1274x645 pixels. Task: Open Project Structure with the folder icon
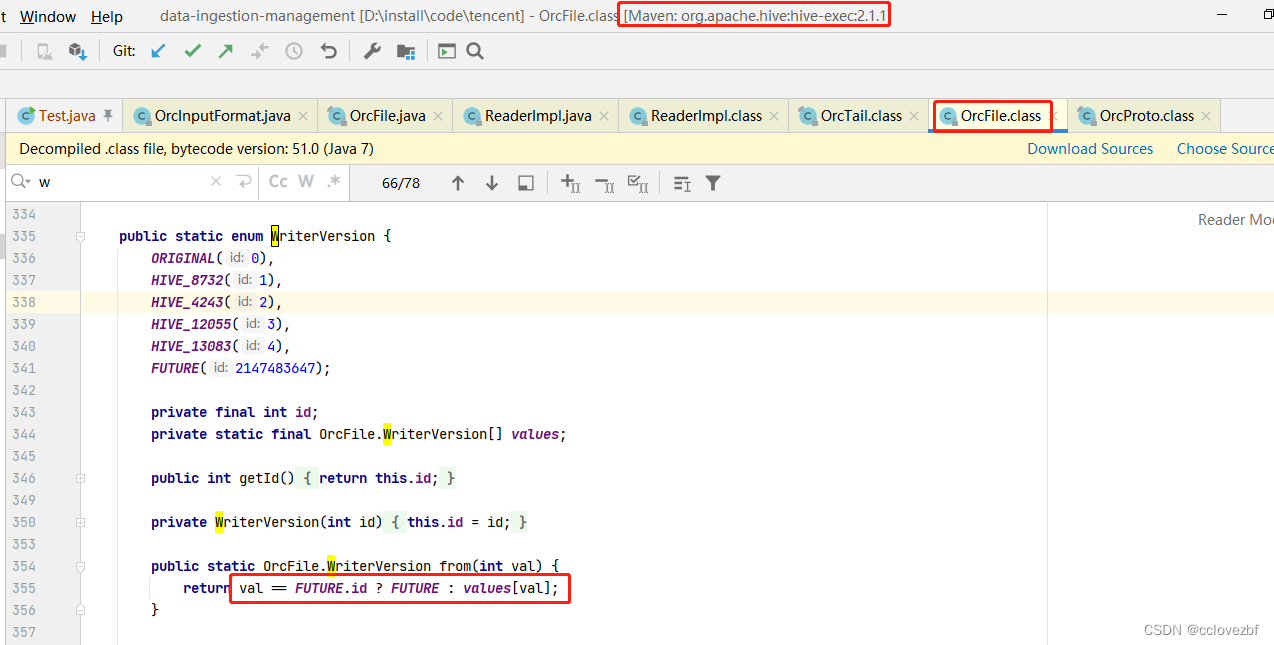click(x=405, y=50)
